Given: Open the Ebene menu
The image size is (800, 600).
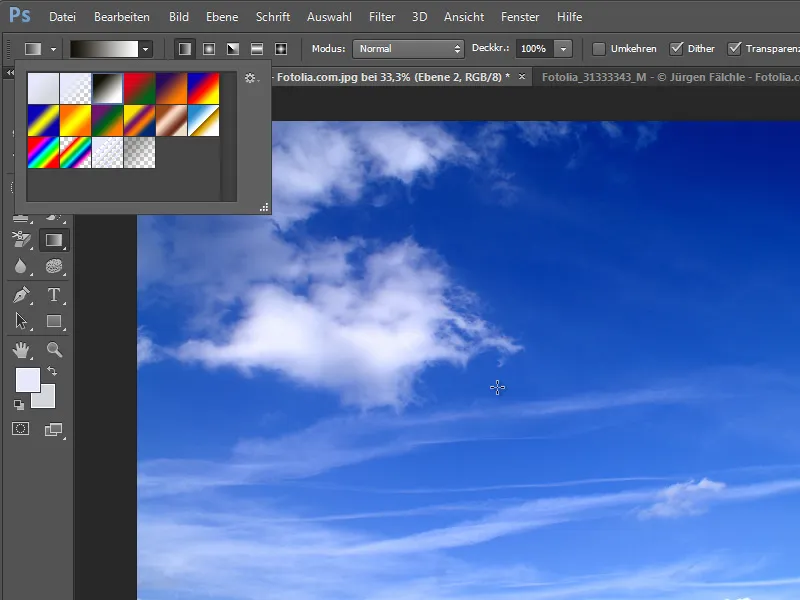Looking at the screenshot, I should tap(222, 17).
